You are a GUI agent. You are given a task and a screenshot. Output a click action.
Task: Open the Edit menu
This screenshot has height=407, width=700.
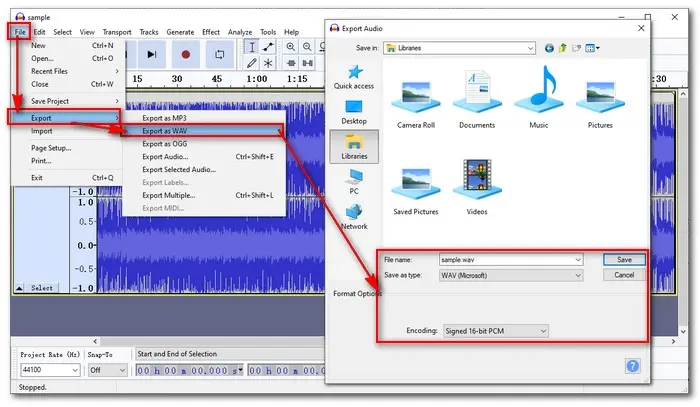coord(39,32)
